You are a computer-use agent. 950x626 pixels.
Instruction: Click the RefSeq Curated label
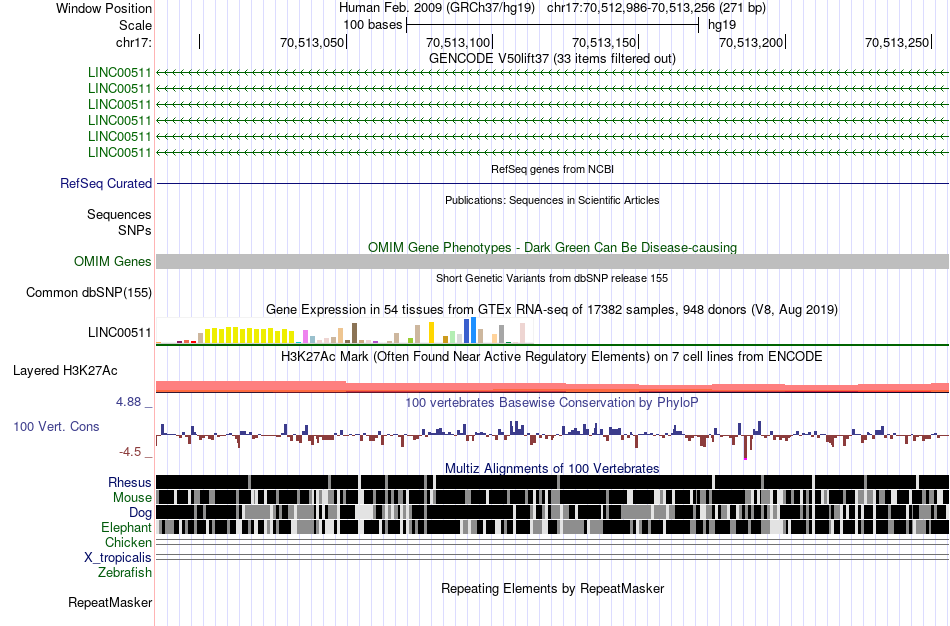[106, 184]
